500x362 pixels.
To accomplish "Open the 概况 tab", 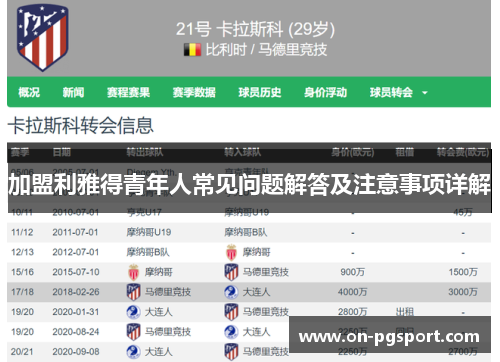I will click(x=29, y=92).
